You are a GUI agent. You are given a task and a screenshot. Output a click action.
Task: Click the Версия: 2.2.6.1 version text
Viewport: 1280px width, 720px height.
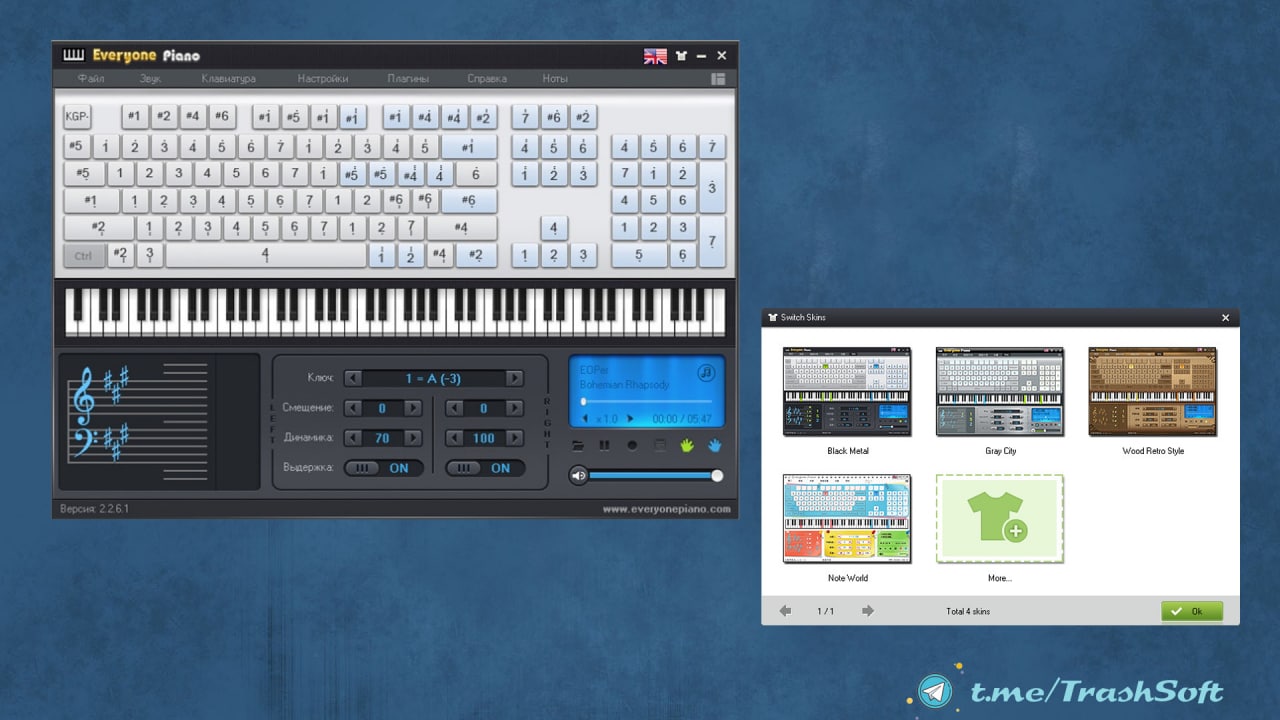pos(94,509)
